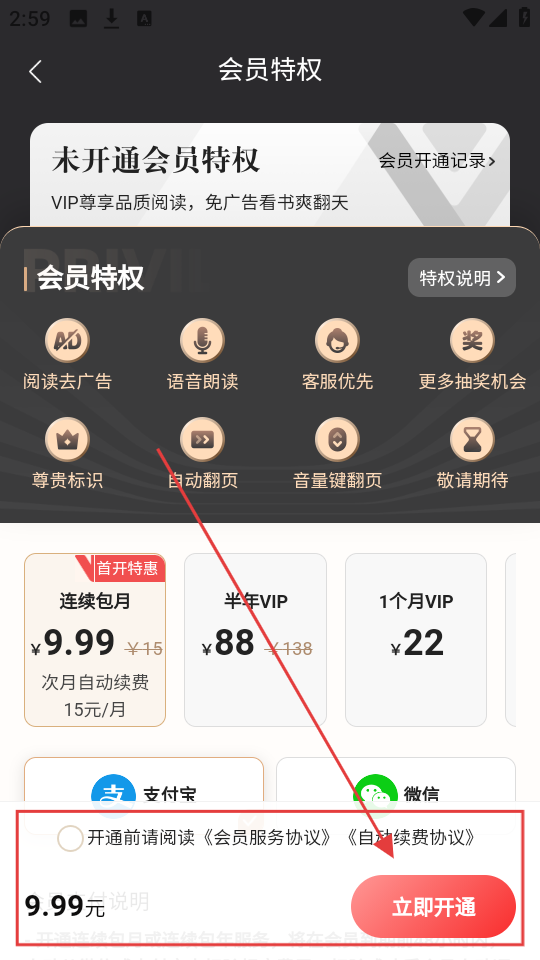Expand 特权说明 details

462,277
